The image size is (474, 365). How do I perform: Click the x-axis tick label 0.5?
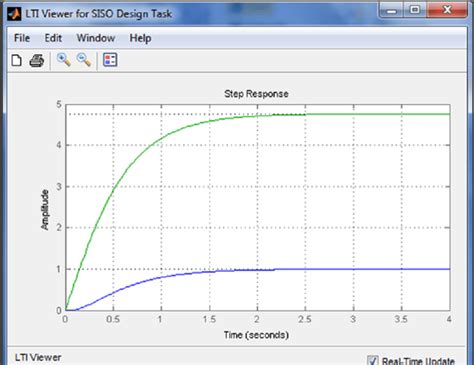(113, 319)
